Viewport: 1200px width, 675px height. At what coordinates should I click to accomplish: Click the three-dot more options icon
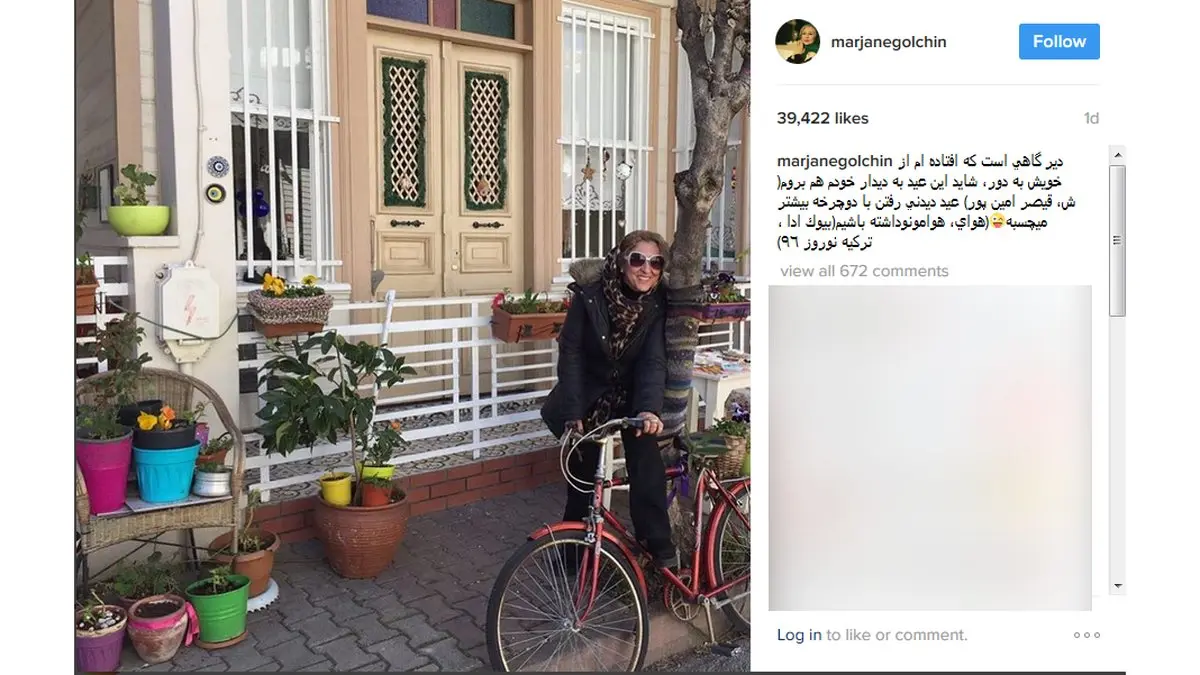click(x=1086, y=635)
